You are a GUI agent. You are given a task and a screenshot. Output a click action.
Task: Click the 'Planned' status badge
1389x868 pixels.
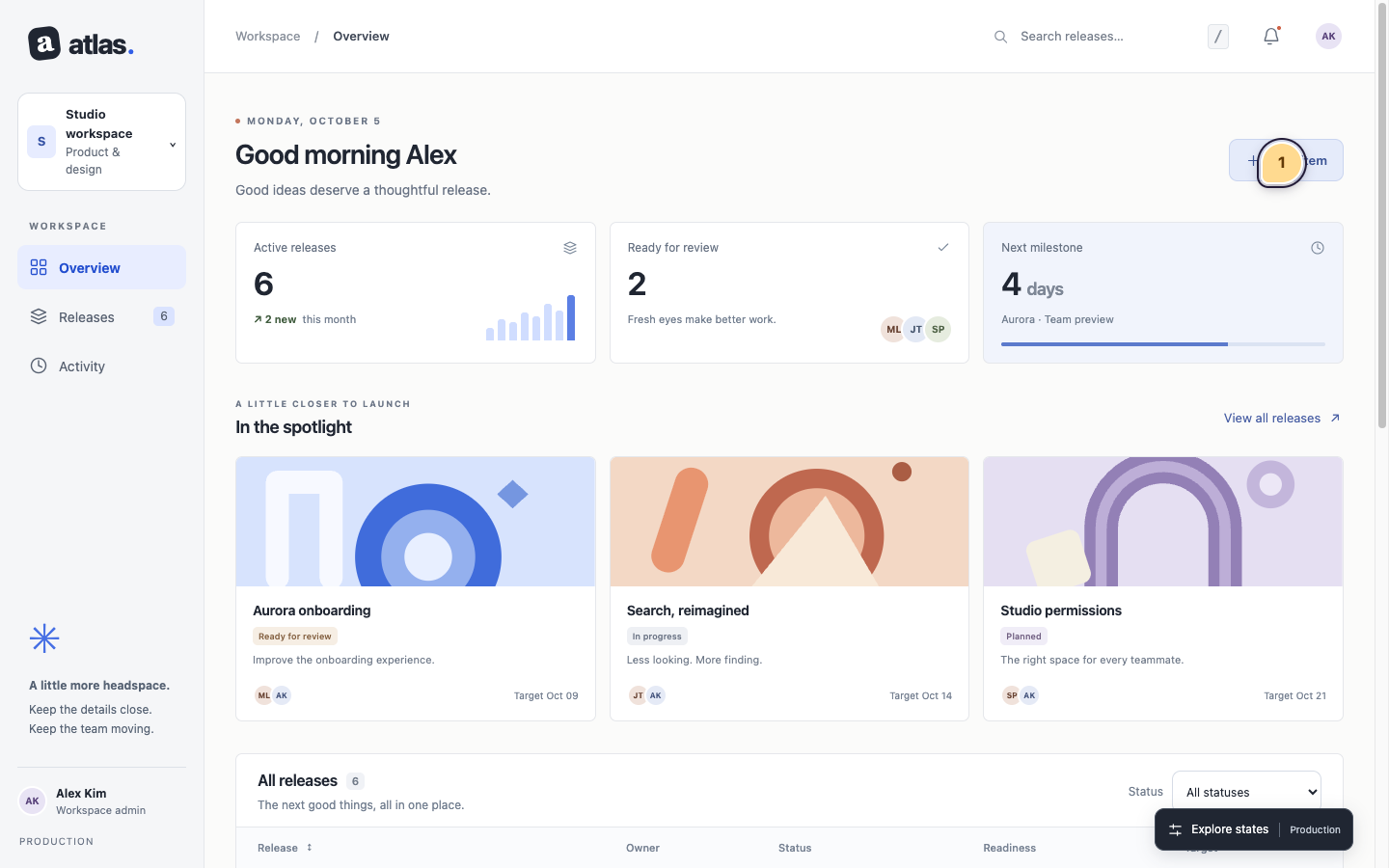click(1023, 637)
